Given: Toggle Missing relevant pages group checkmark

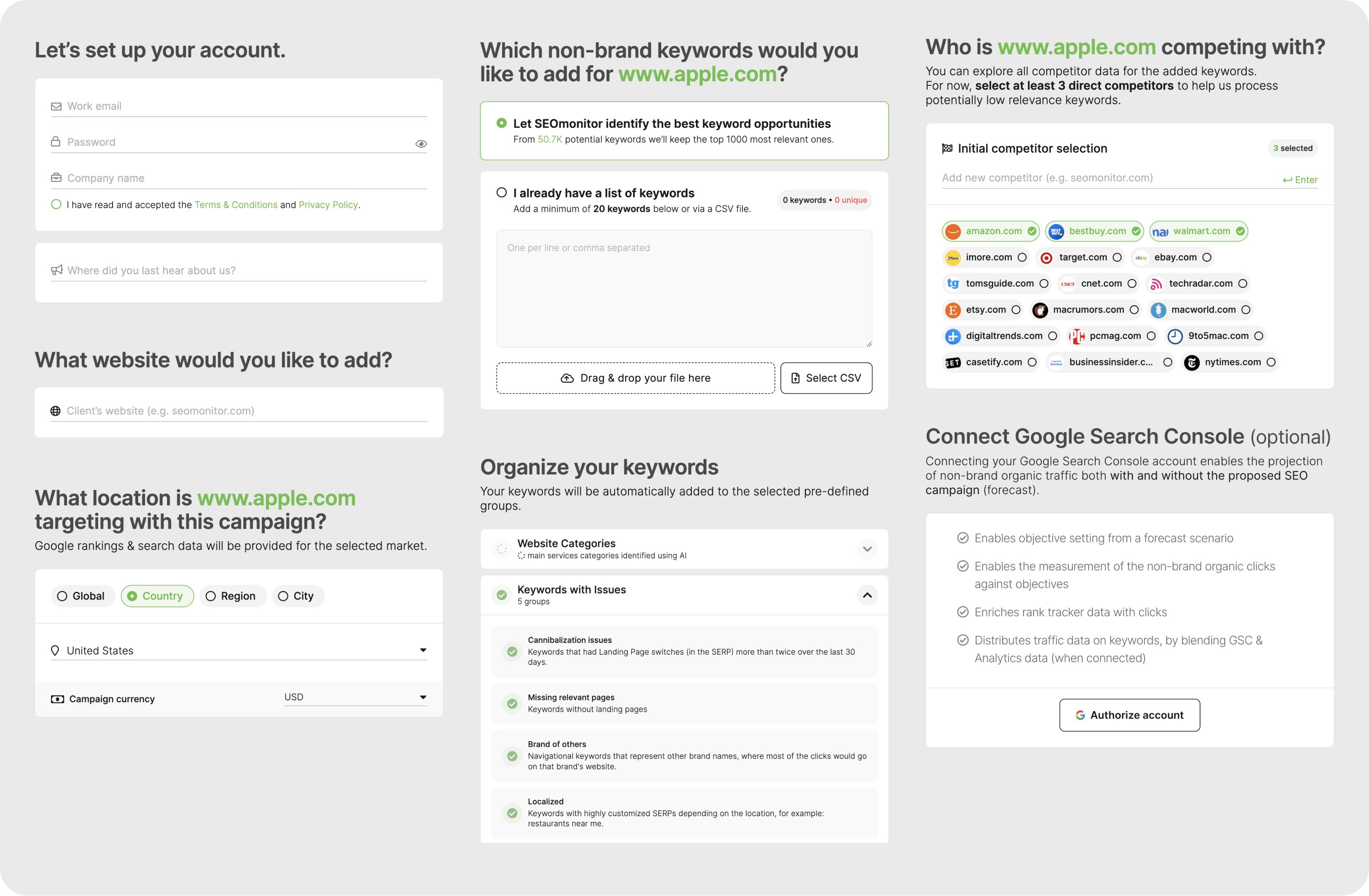Looking at the screenshot, I should coord(512,704).
